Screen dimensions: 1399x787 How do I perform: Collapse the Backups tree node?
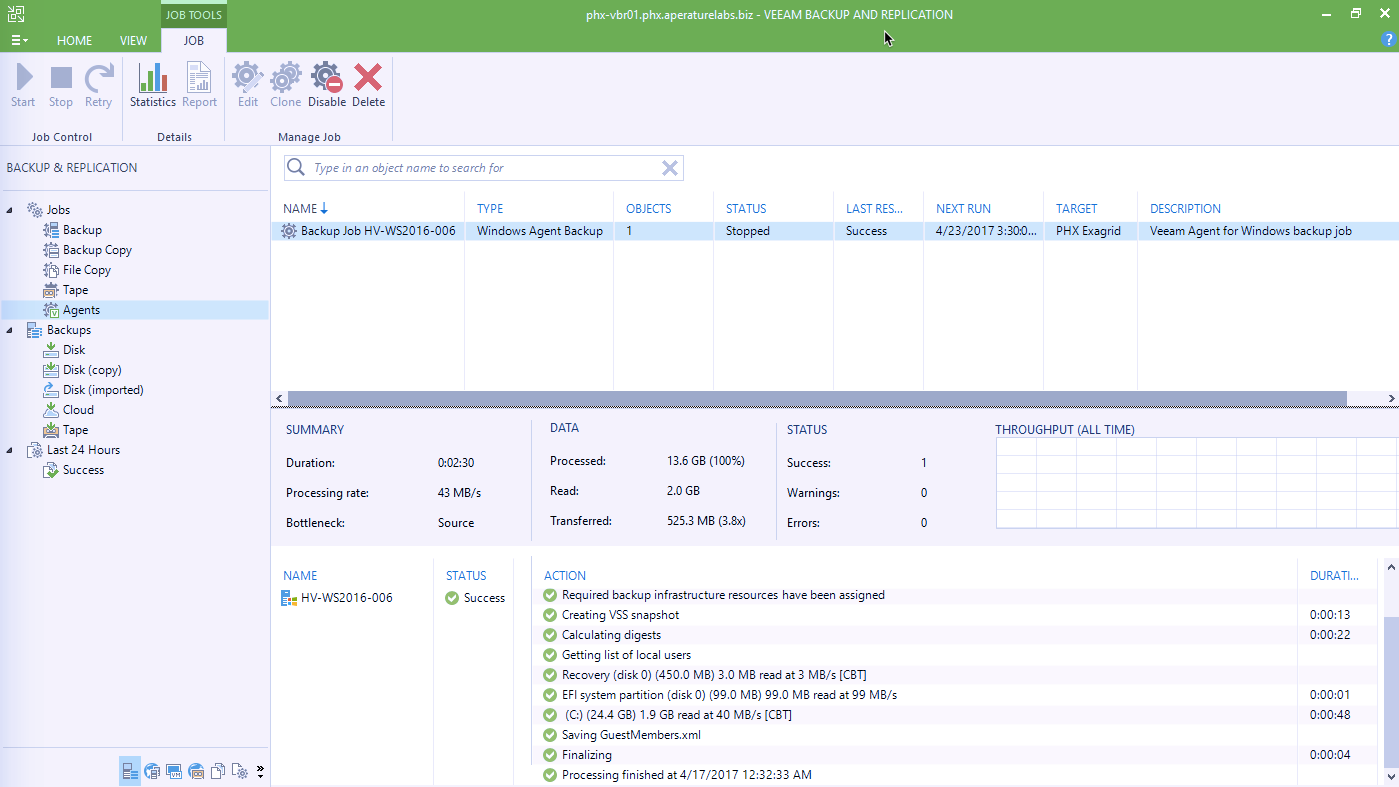11,330
